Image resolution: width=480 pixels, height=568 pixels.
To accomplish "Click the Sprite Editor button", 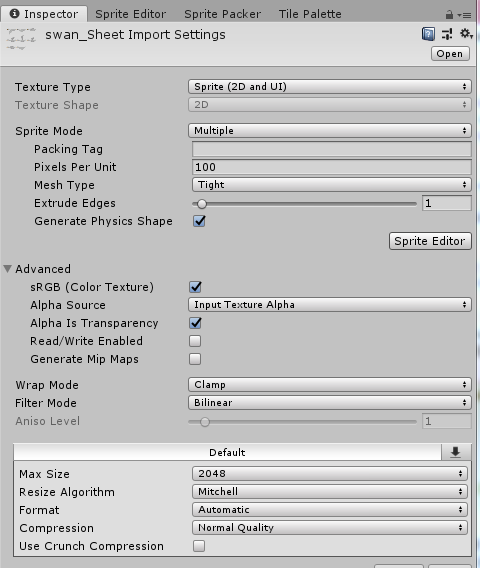I will 430,241.
